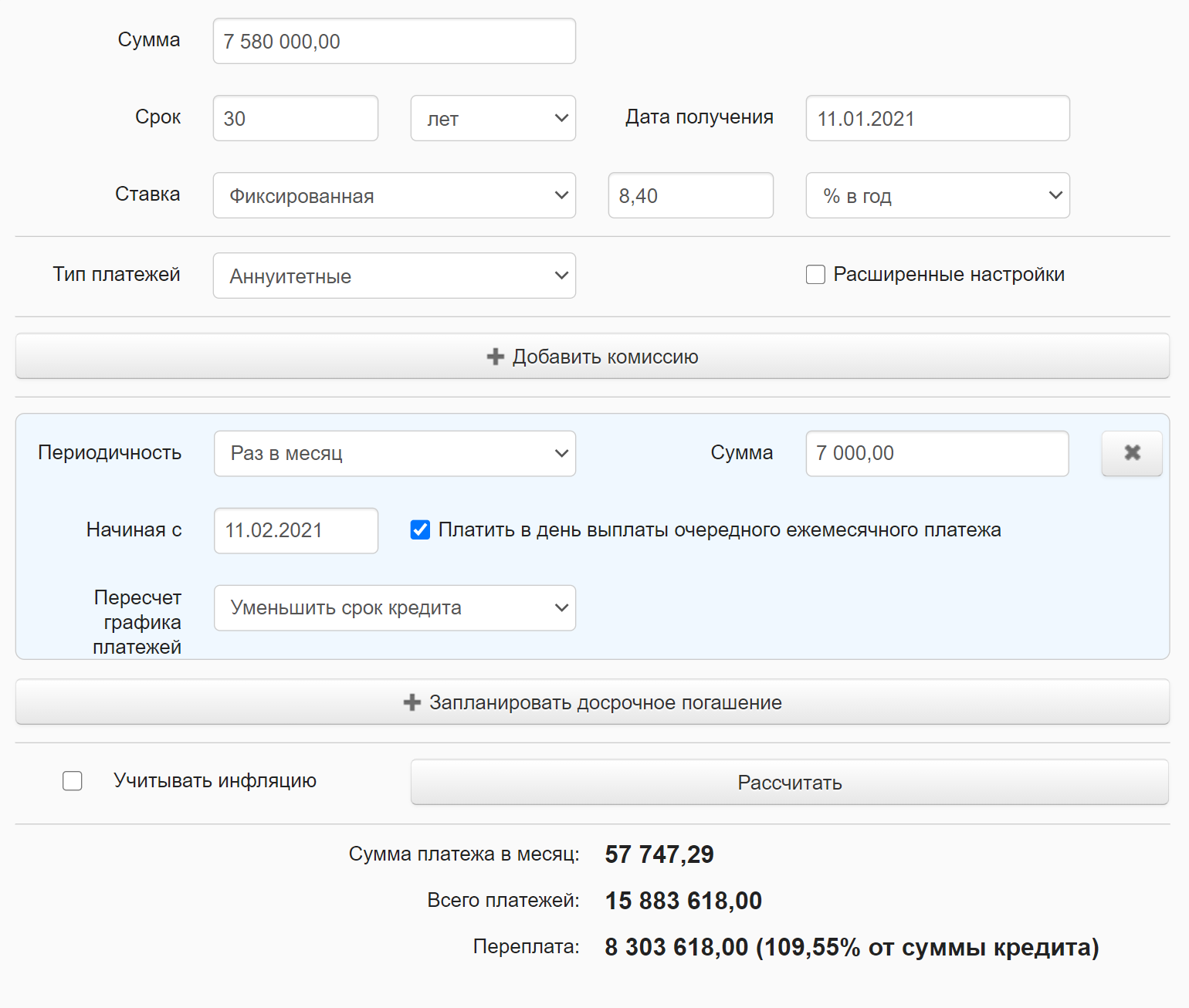The image size is (1189, 1008).
Task: Open payment type dropdown 'Аннуитетные'
Action: 395,276
